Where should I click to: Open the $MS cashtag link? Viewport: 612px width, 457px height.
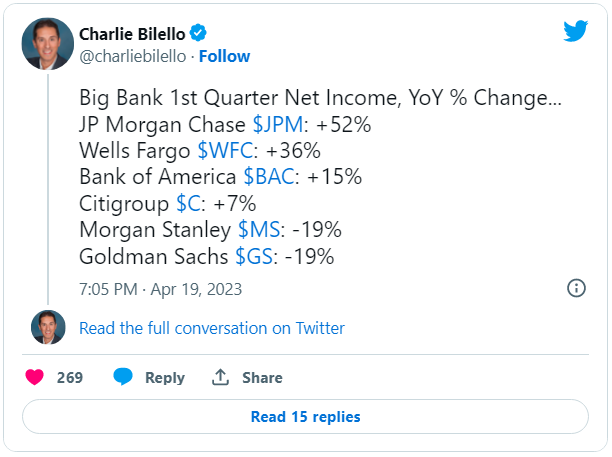tap(259, 229)
